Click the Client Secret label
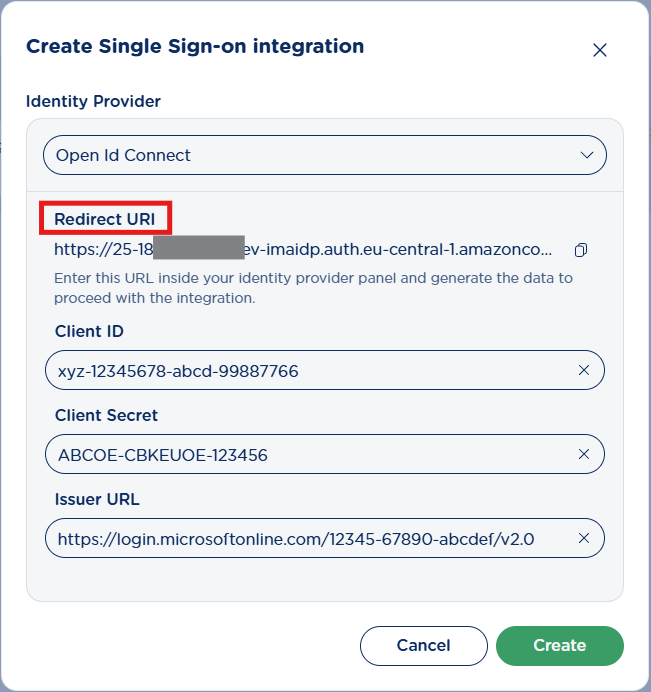This screenshot has width=651, height=692. click(106, 415)
